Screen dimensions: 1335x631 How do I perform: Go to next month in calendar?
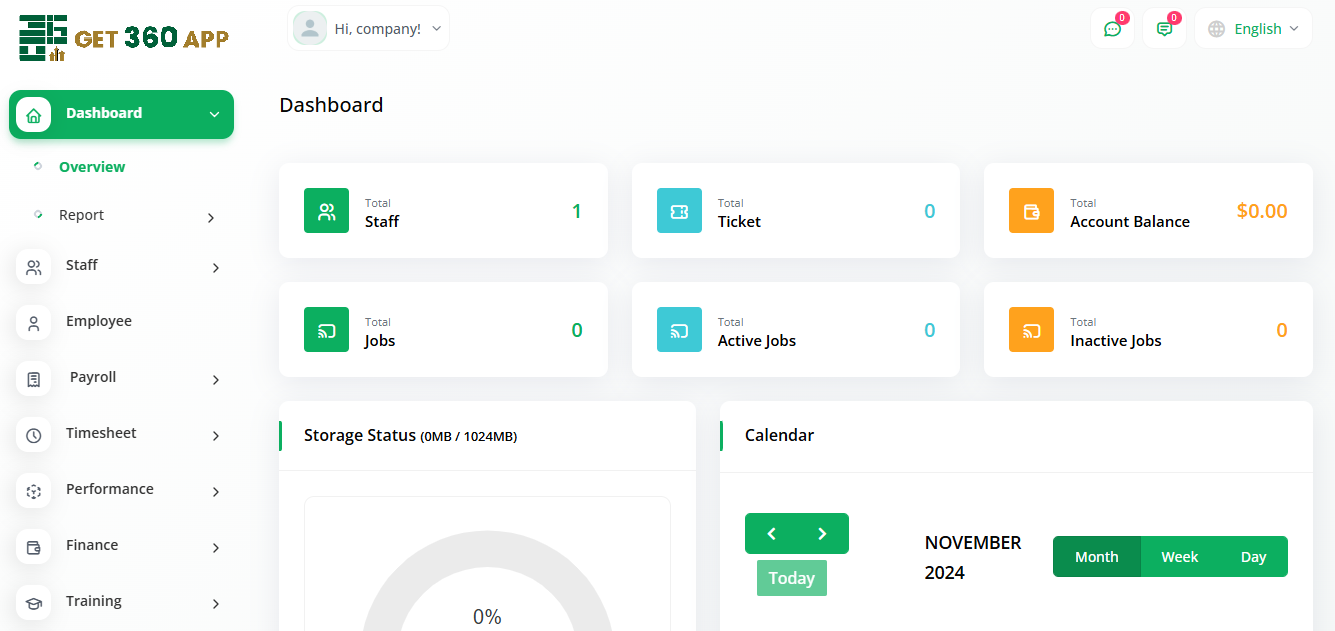822,534
